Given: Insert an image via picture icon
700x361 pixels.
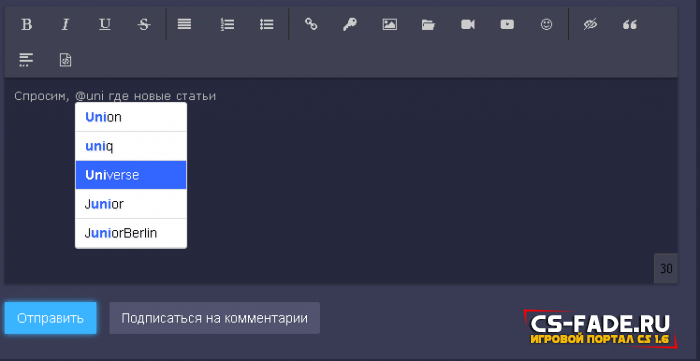Looking at the screenshot, I should 389,25.
